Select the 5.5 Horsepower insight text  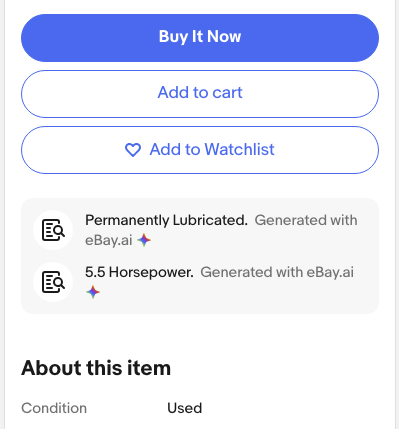[139, 272]
